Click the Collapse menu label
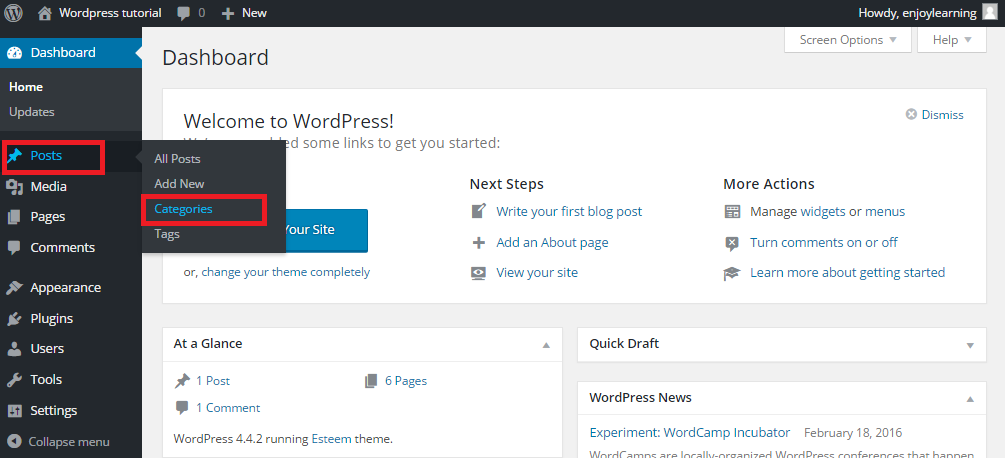The height and width of the screenshot is (458, 1005). click(x=69, y=442)
